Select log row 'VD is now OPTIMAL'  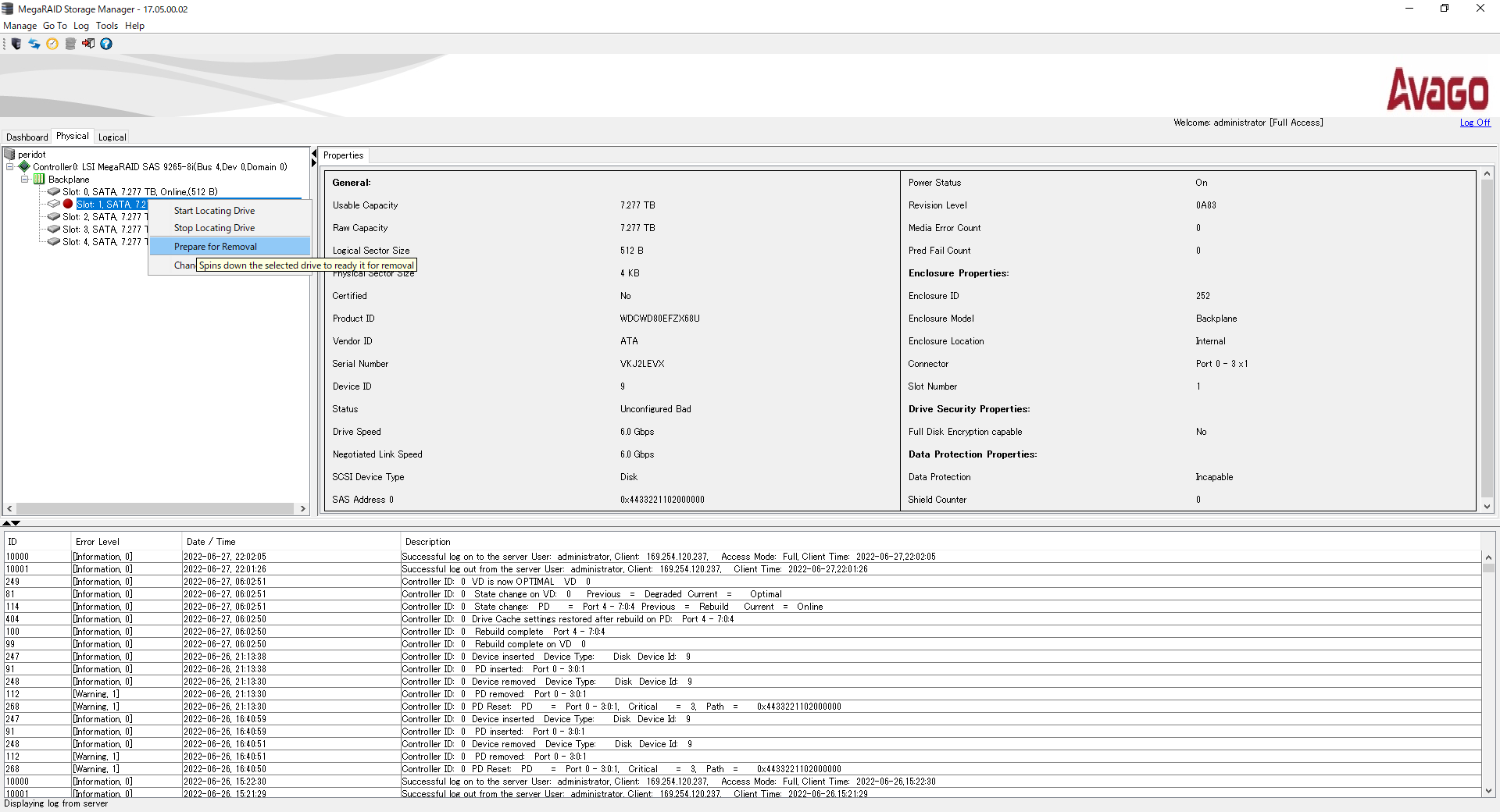coord(742,582)
